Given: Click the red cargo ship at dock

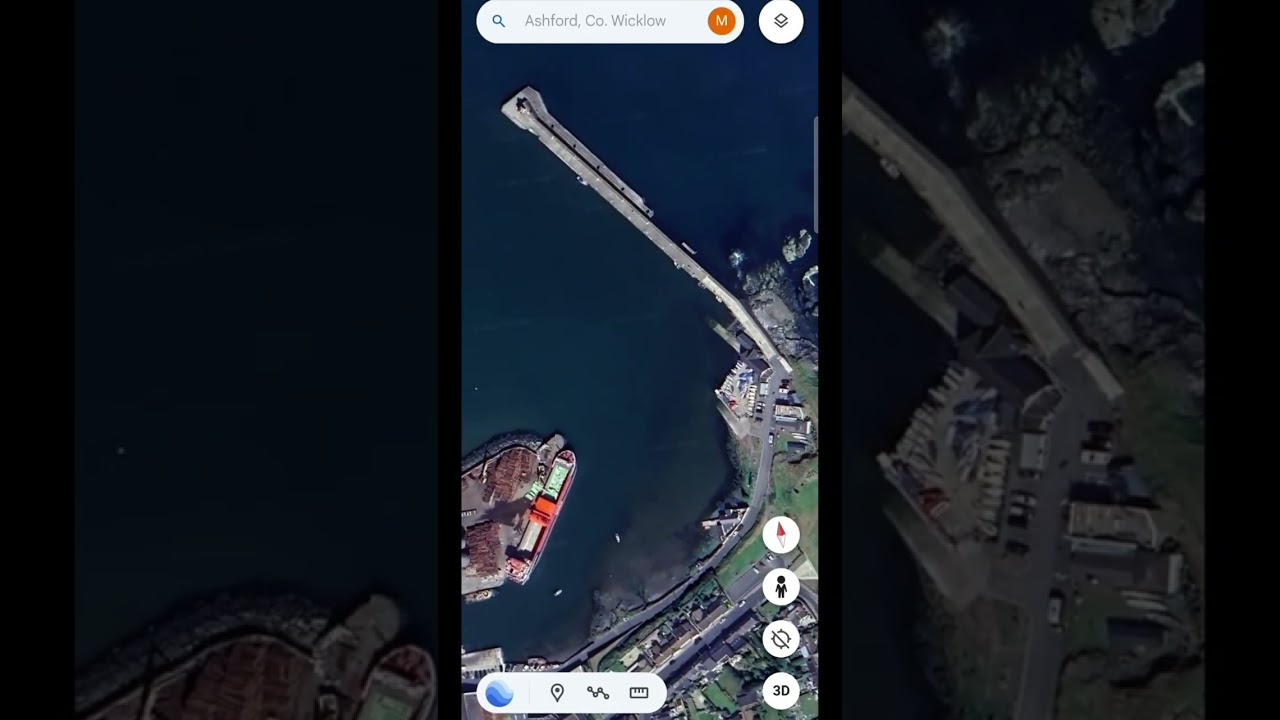Looking at the screenshot, I should coord(541,517).
